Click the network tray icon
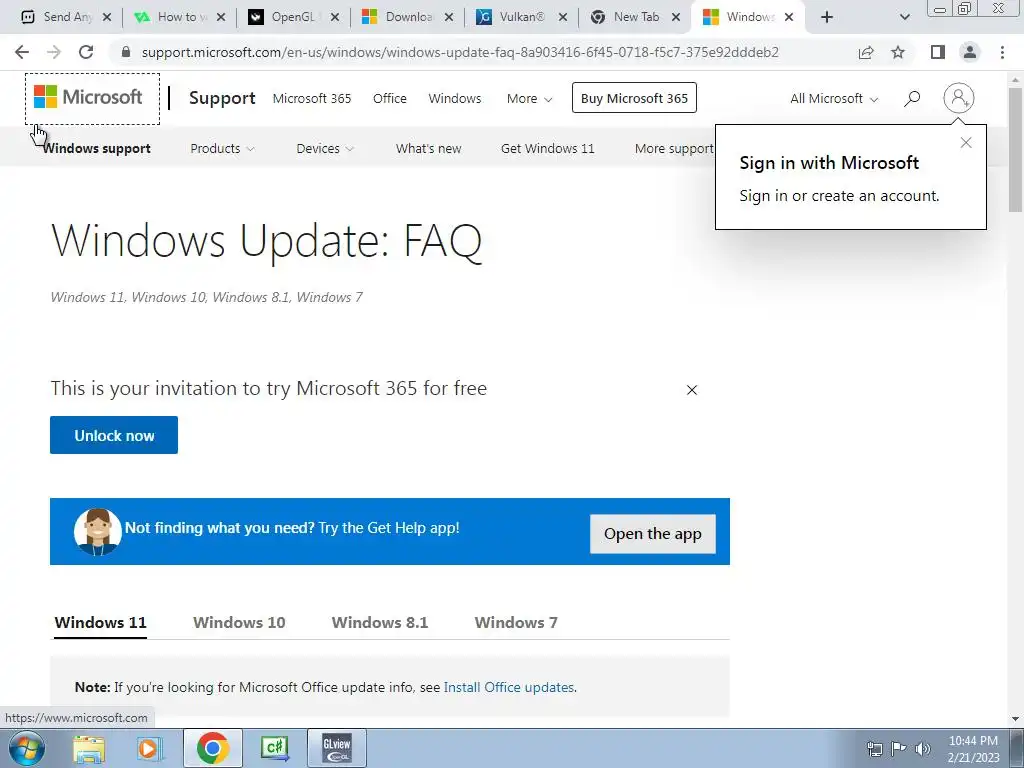Viewport: 1024px width, 768px height. (874, 749)
